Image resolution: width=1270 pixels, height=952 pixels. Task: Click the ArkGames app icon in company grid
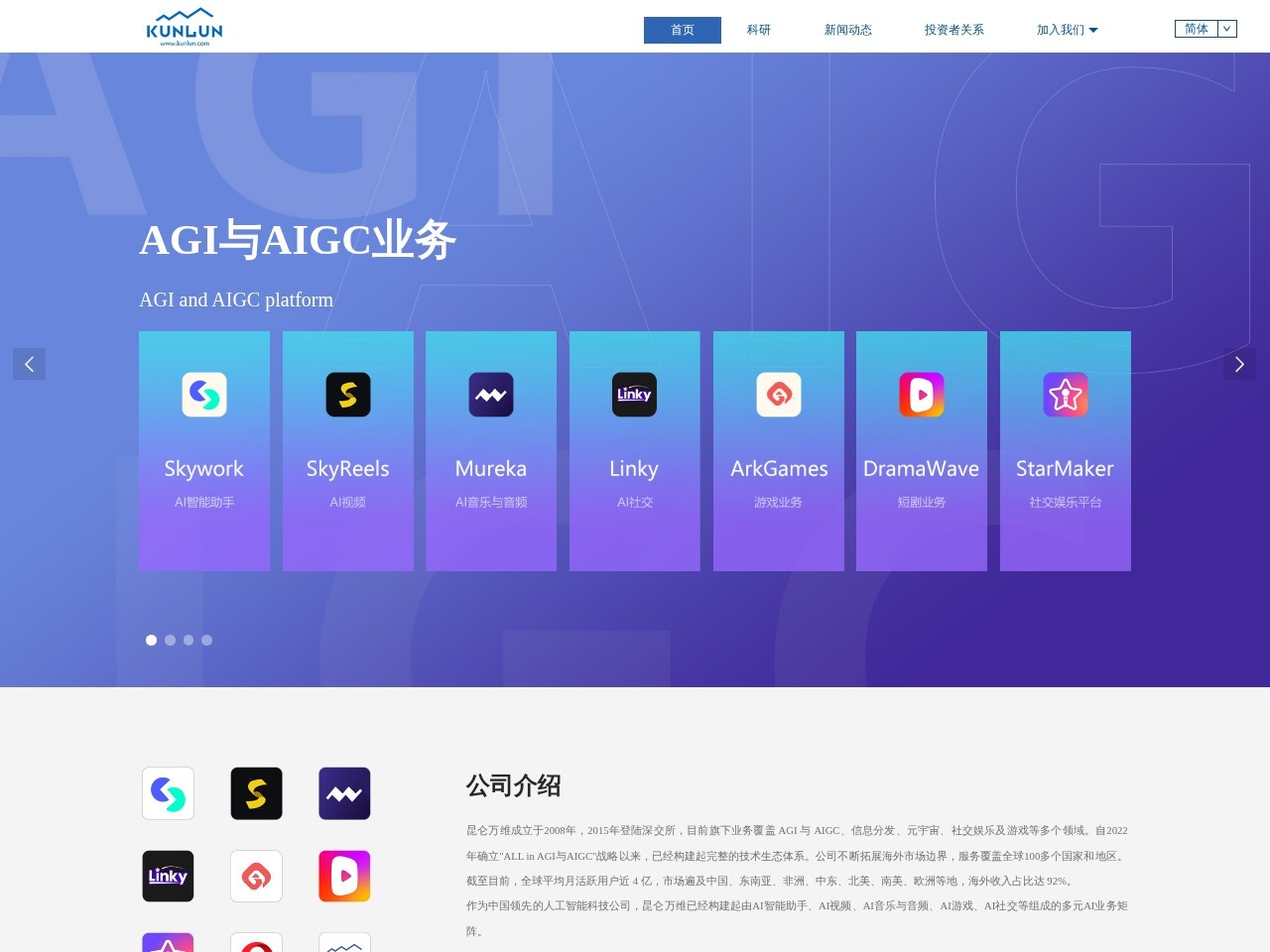[x=256, y=876]
